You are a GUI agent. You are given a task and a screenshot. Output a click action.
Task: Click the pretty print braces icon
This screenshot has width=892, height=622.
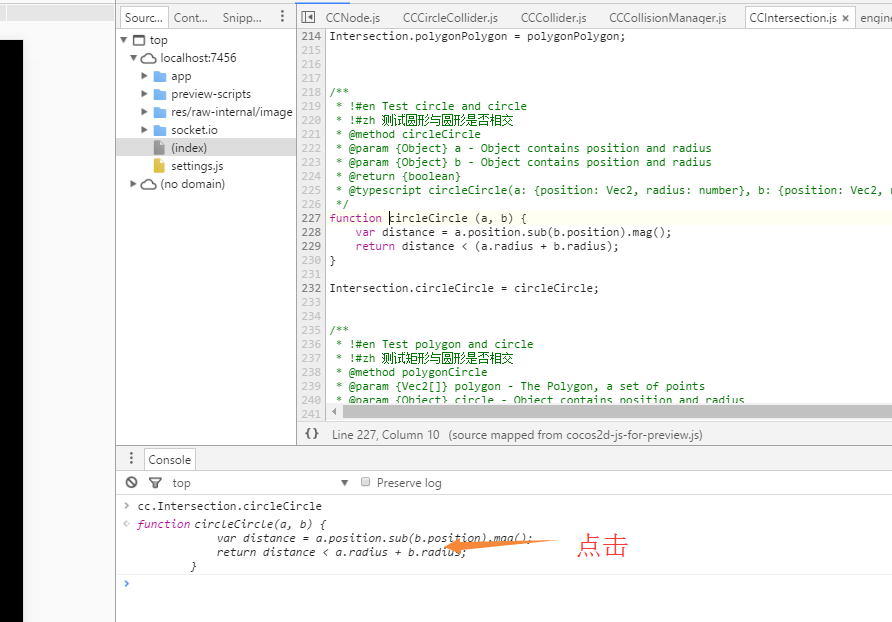point(312,434)
